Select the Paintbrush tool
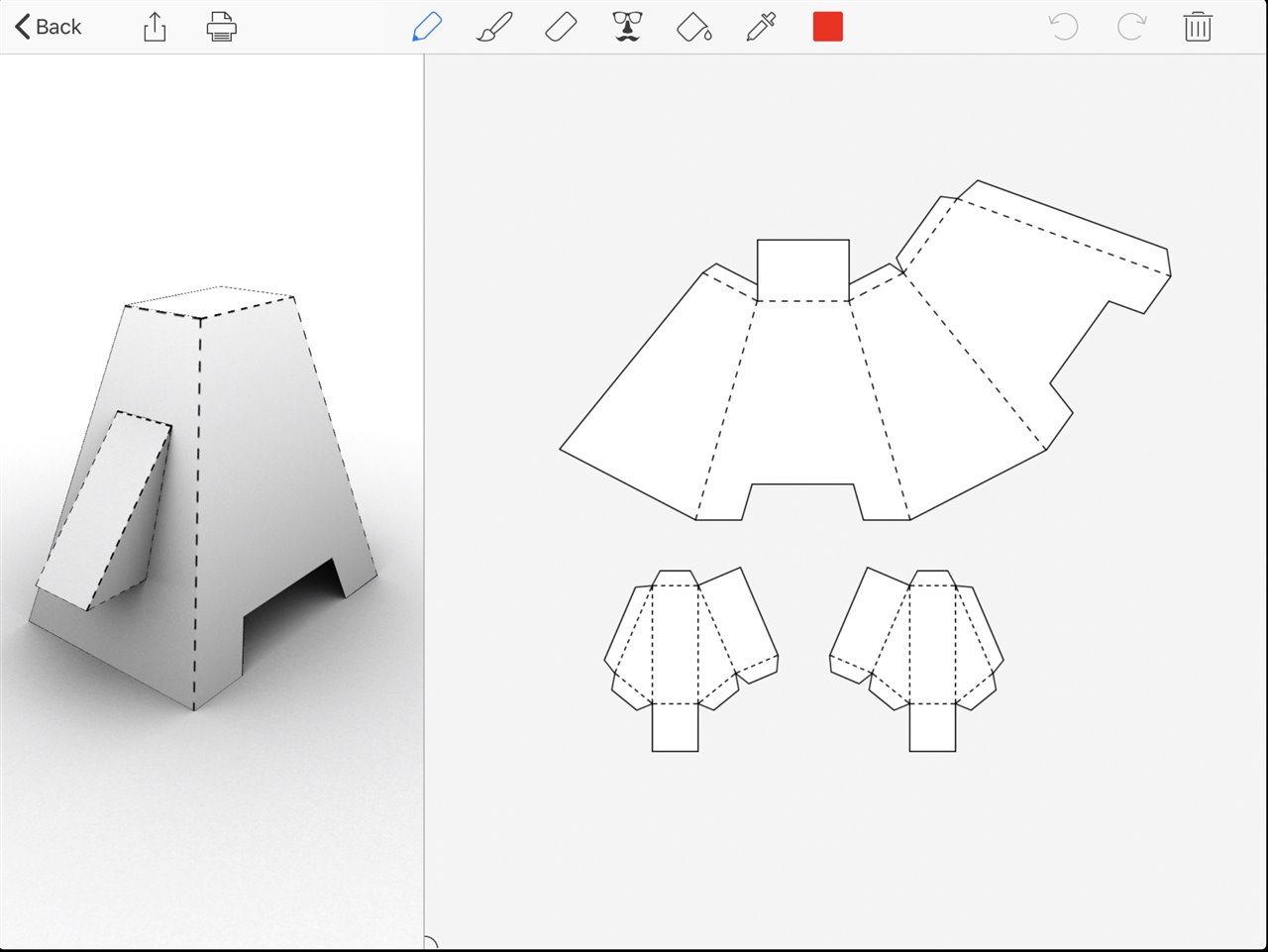This screenshot has height=952, width=1268. click(x=494, y=27)
